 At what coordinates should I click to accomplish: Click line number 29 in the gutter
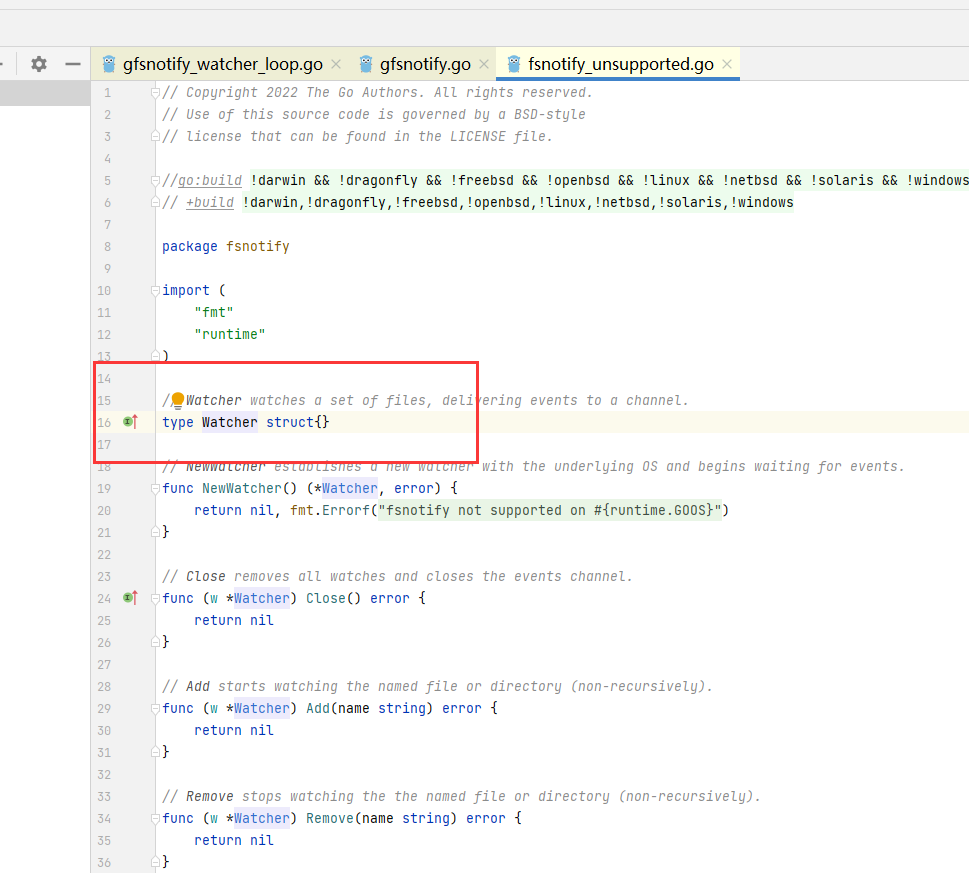(x=104, y=709)
